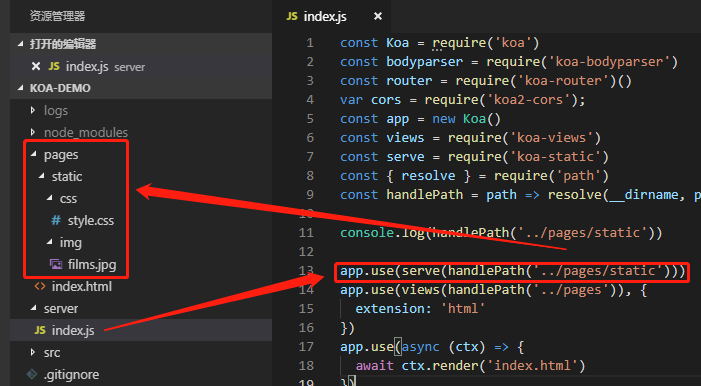Click 'koa-bodyparser' string on line 2

(609, 62)
